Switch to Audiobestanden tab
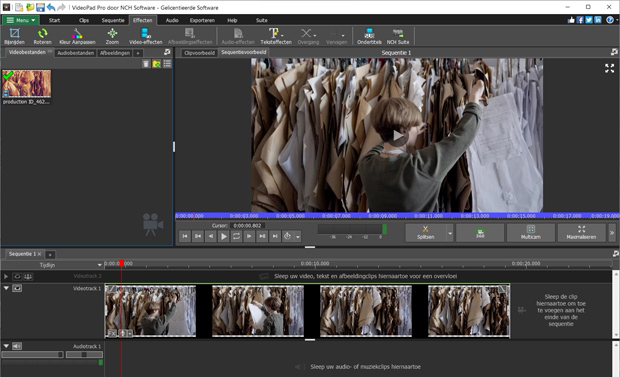This screenshot has width=620, height=377. click(76, 53)
